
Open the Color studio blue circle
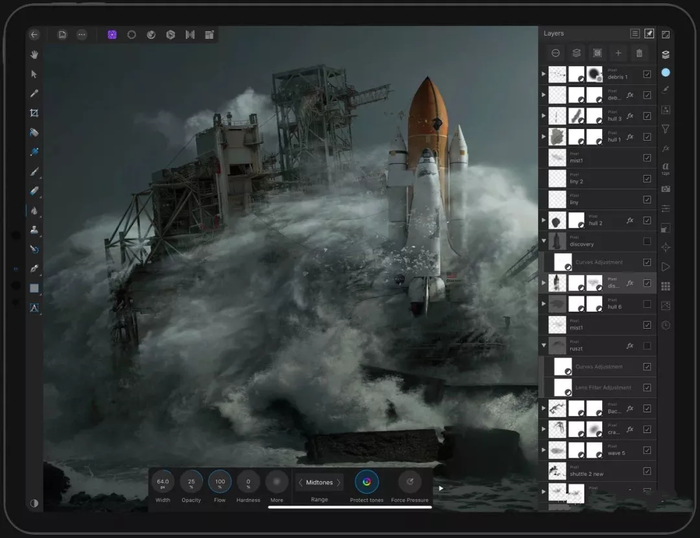(666, 72)
